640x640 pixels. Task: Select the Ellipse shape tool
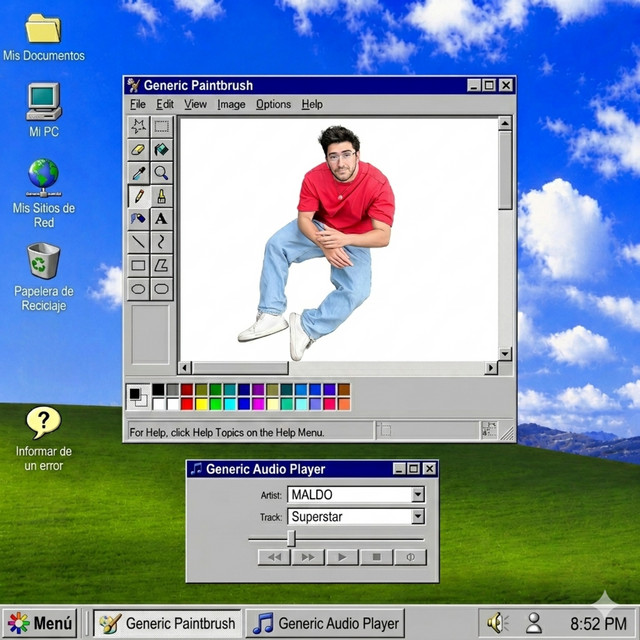[138, 289]
